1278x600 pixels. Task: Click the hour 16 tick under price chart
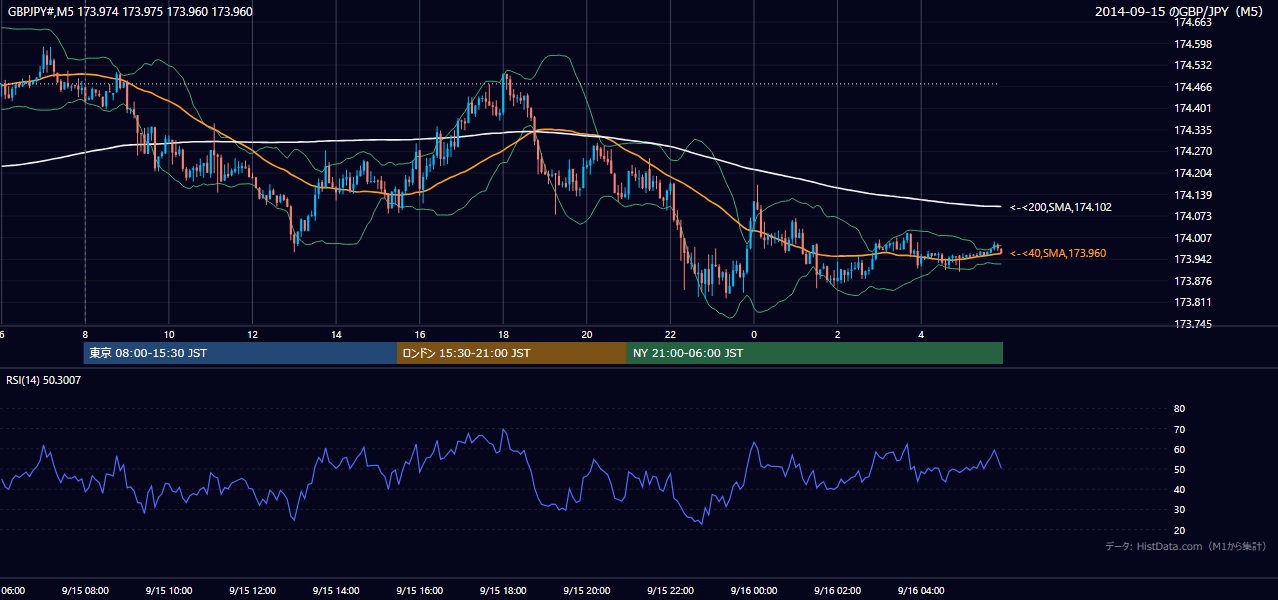point(420,335)
